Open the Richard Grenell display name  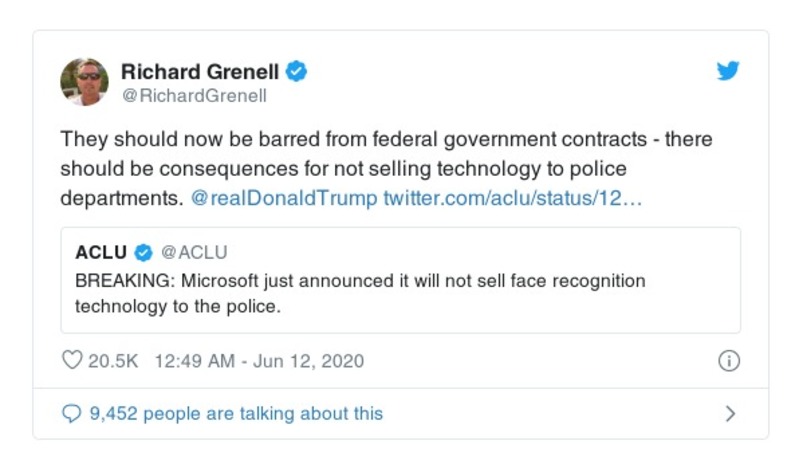pos(200,71)
